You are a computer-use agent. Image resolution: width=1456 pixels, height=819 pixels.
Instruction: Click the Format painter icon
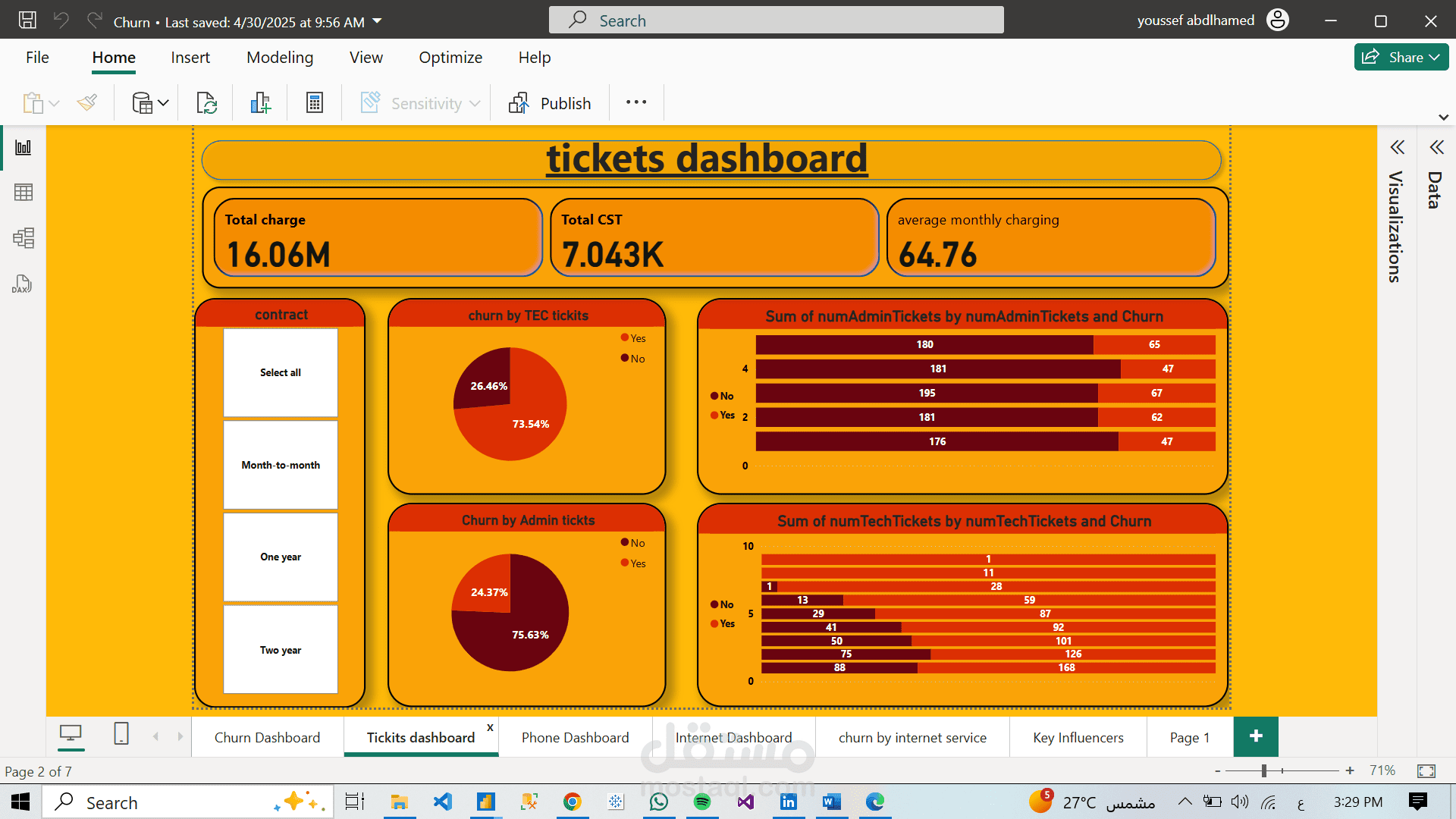click(87, 102)
